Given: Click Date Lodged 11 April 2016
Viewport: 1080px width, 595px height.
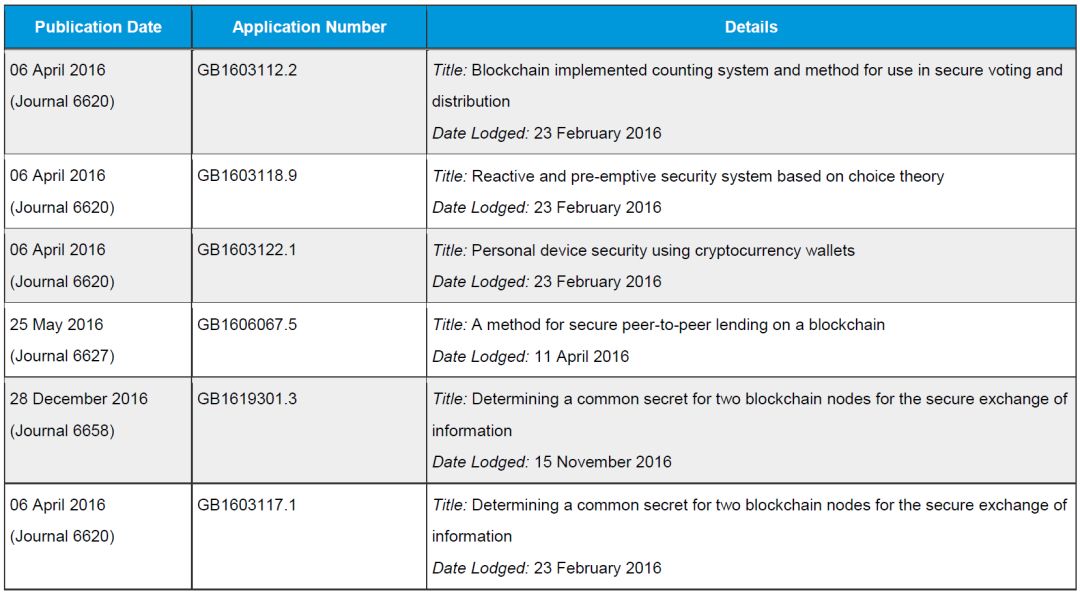Looking at the screenshot, I should [530, 356].
